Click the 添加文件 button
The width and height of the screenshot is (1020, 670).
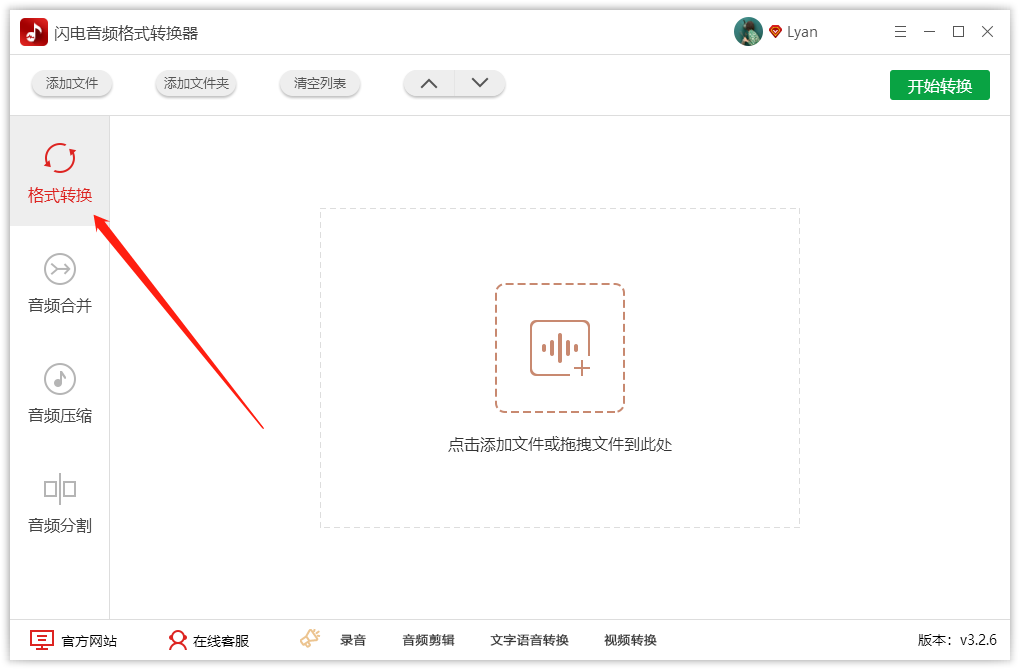(72, 83)
